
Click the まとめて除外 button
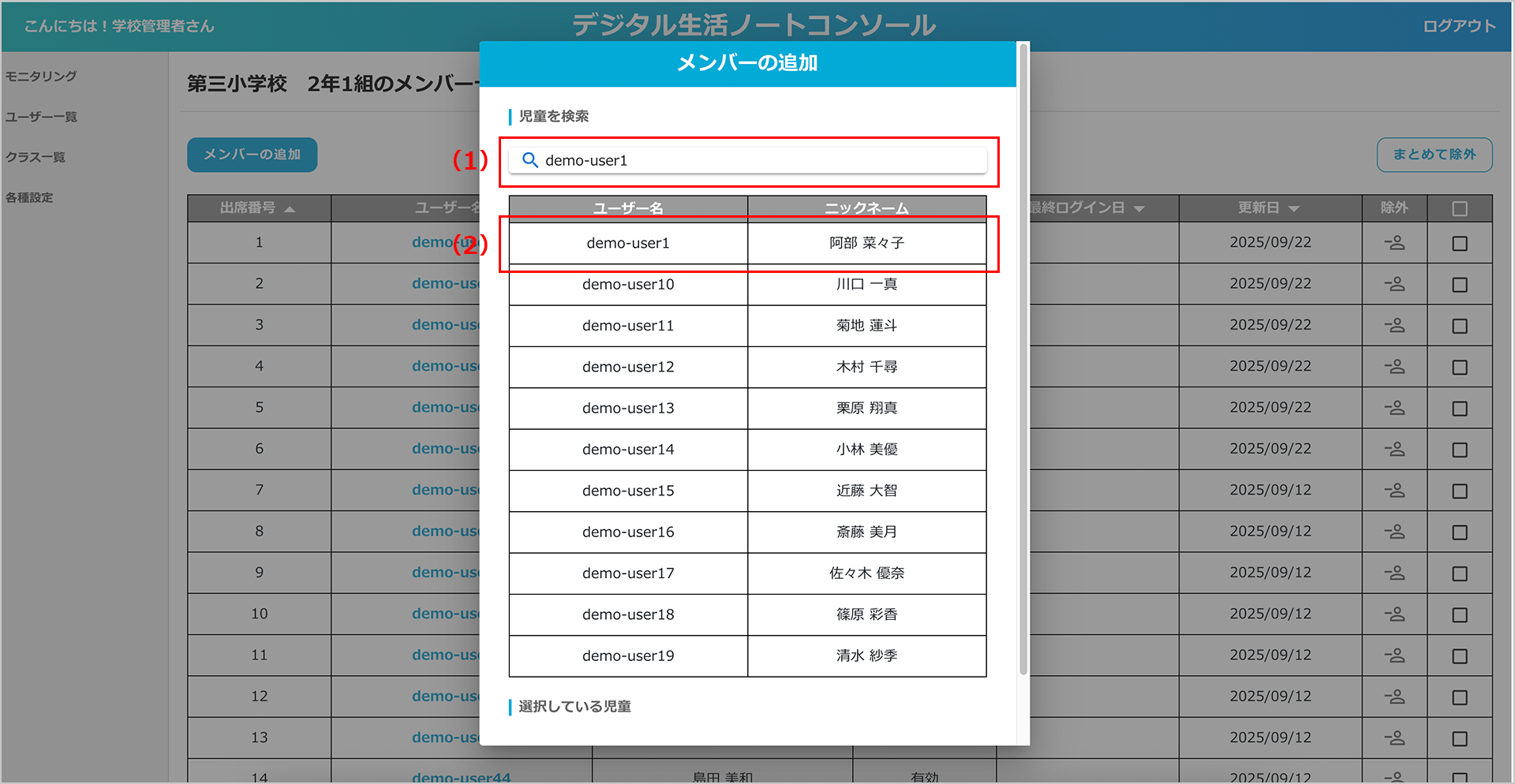pyautogui.click(x=1434, y=155)
